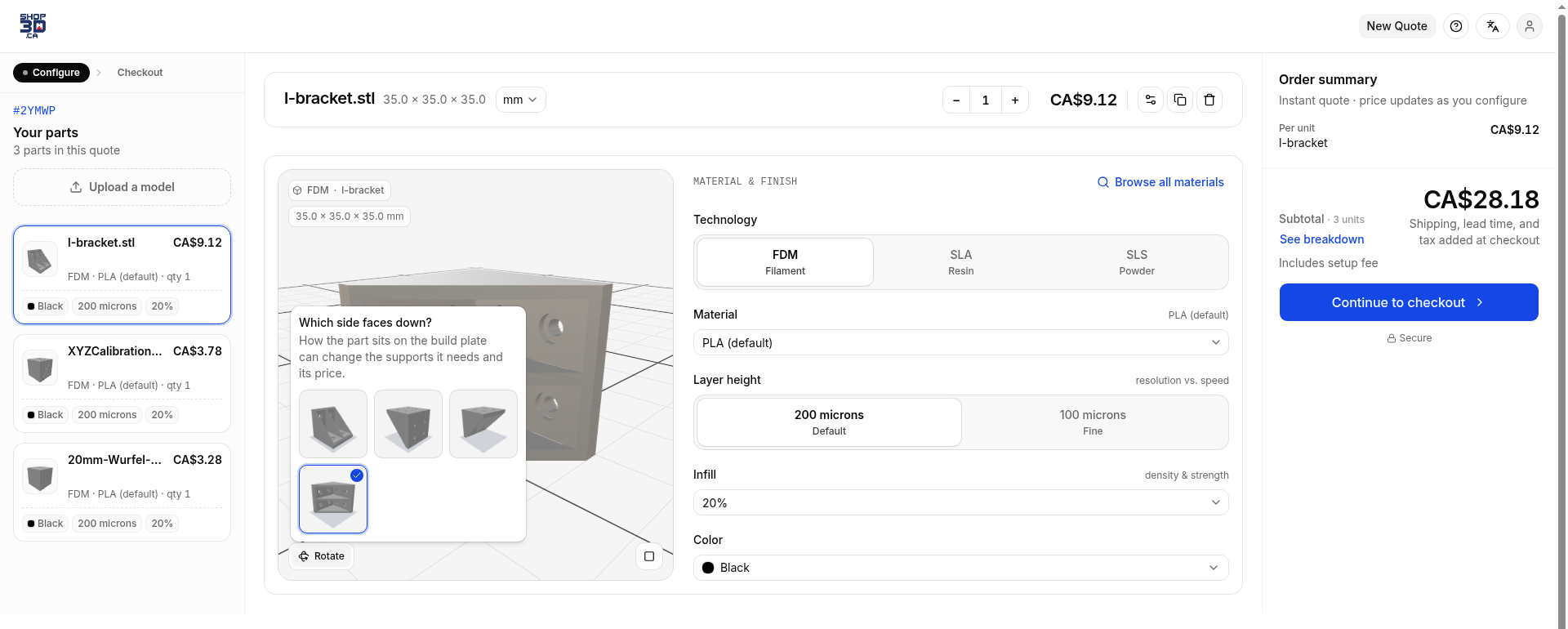Choose FDM Filament technology
Screen dimensions: 1568x629
click(x=785, y=262)
